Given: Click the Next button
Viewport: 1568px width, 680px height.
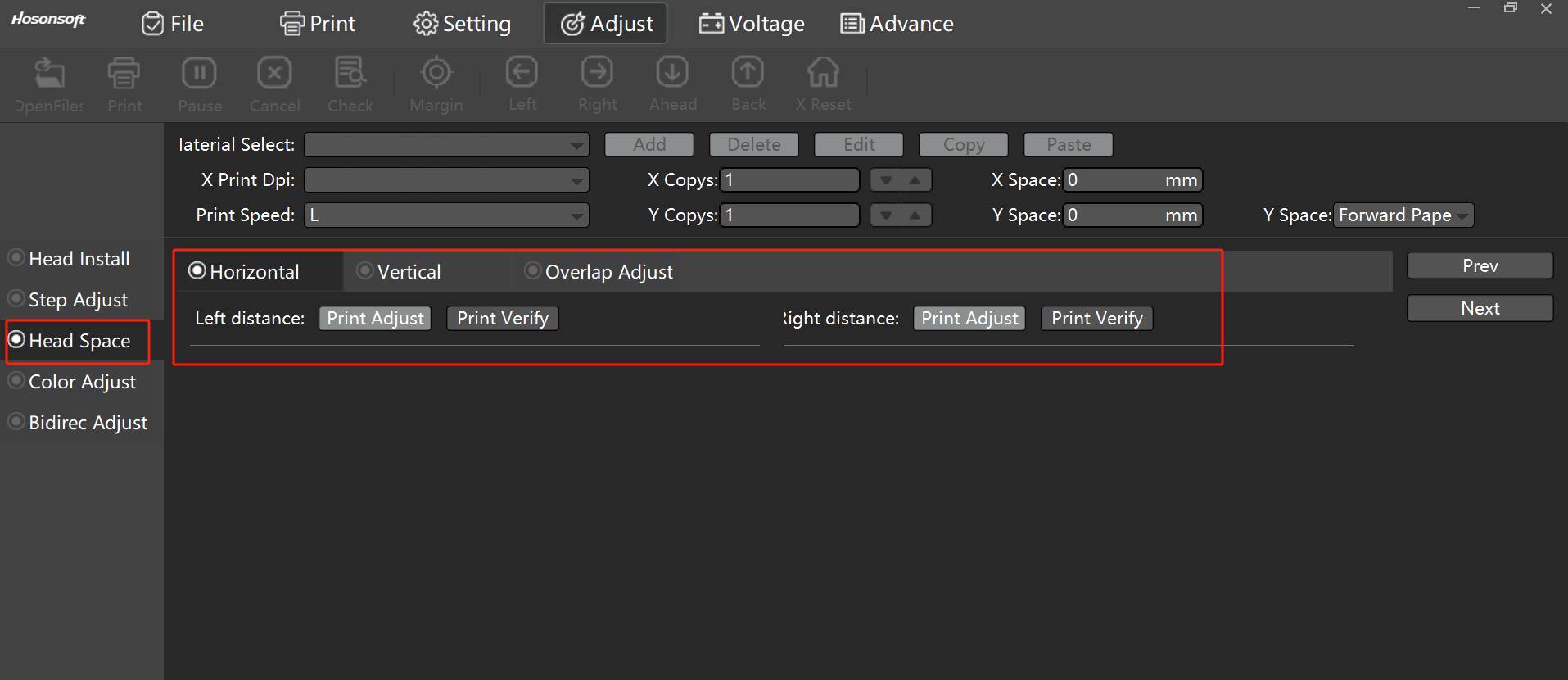Looking at the screenshot, I should [1480, 308].
